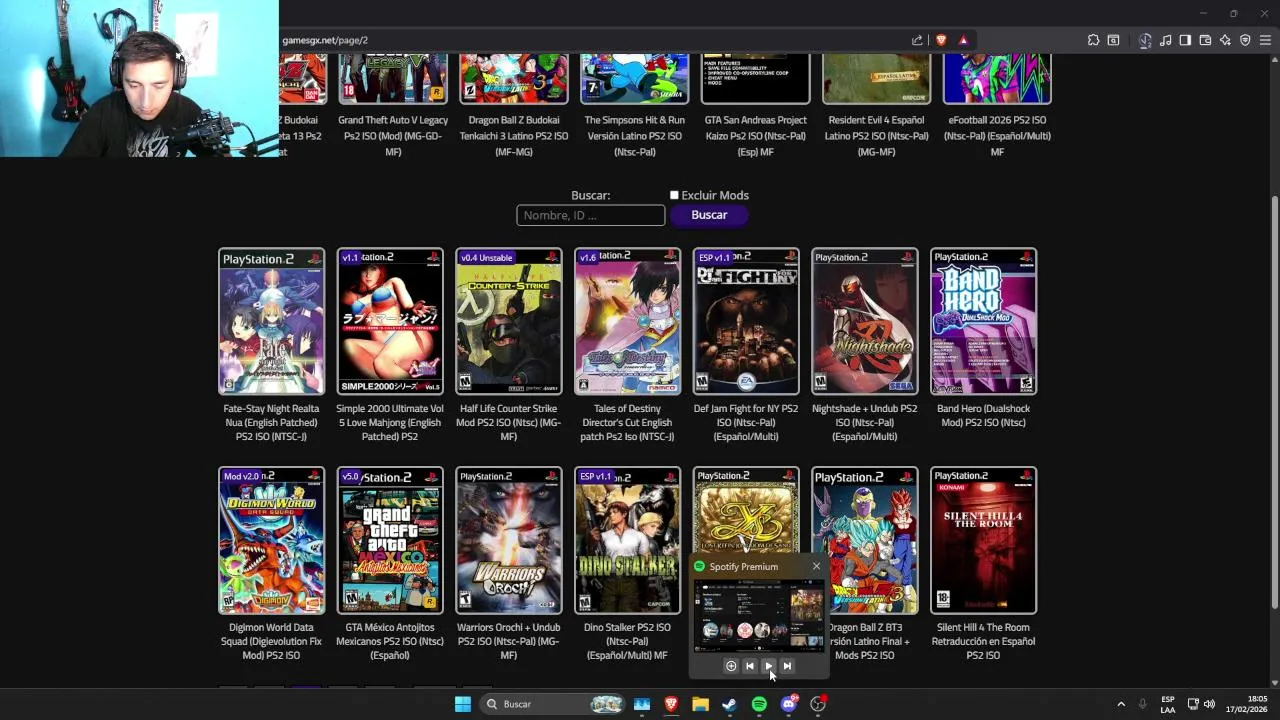Open Half Life Counter Strike Mod cover

tap(509, 321)
